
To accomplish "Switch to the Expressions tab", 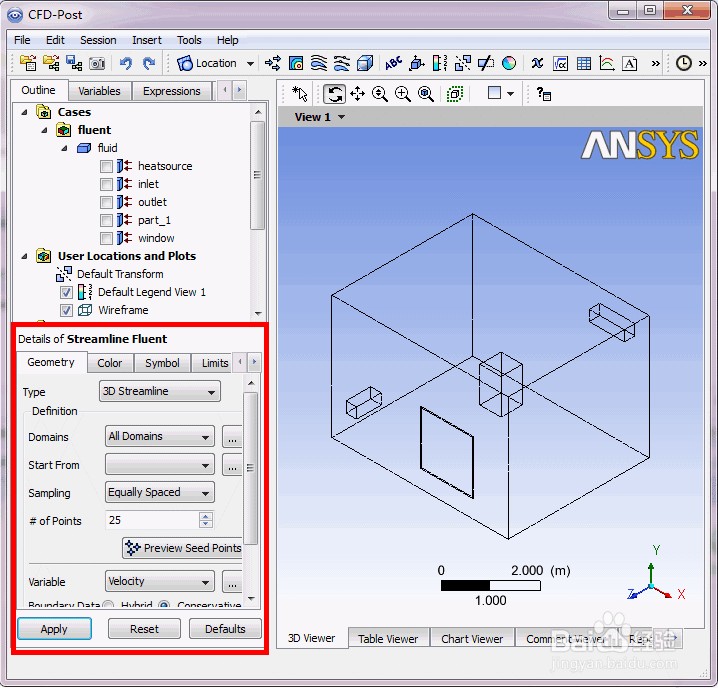I will point(172,91).
